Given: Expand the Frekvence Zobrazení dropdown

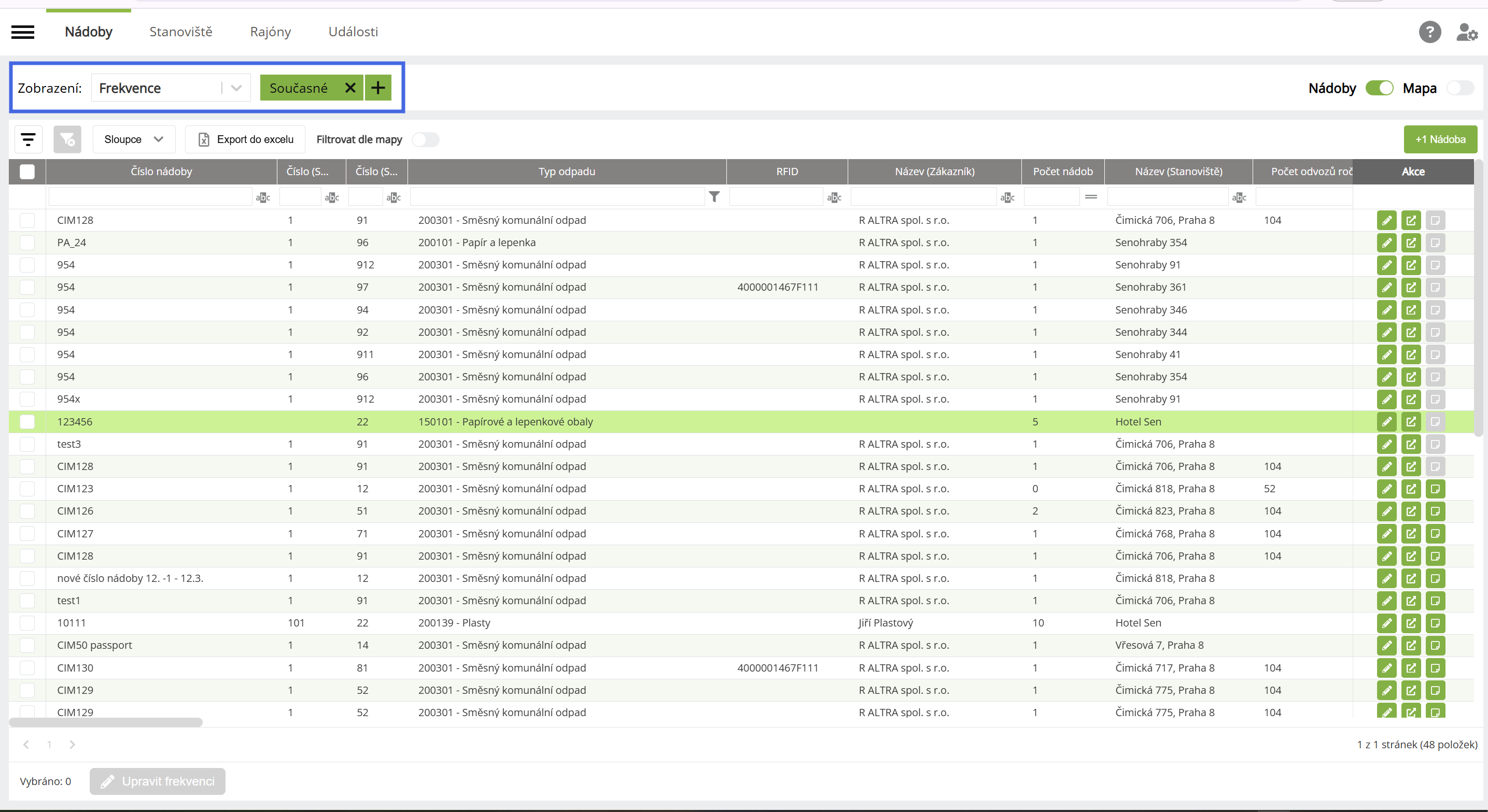Looking at the screenshot, I should (236, 88).
